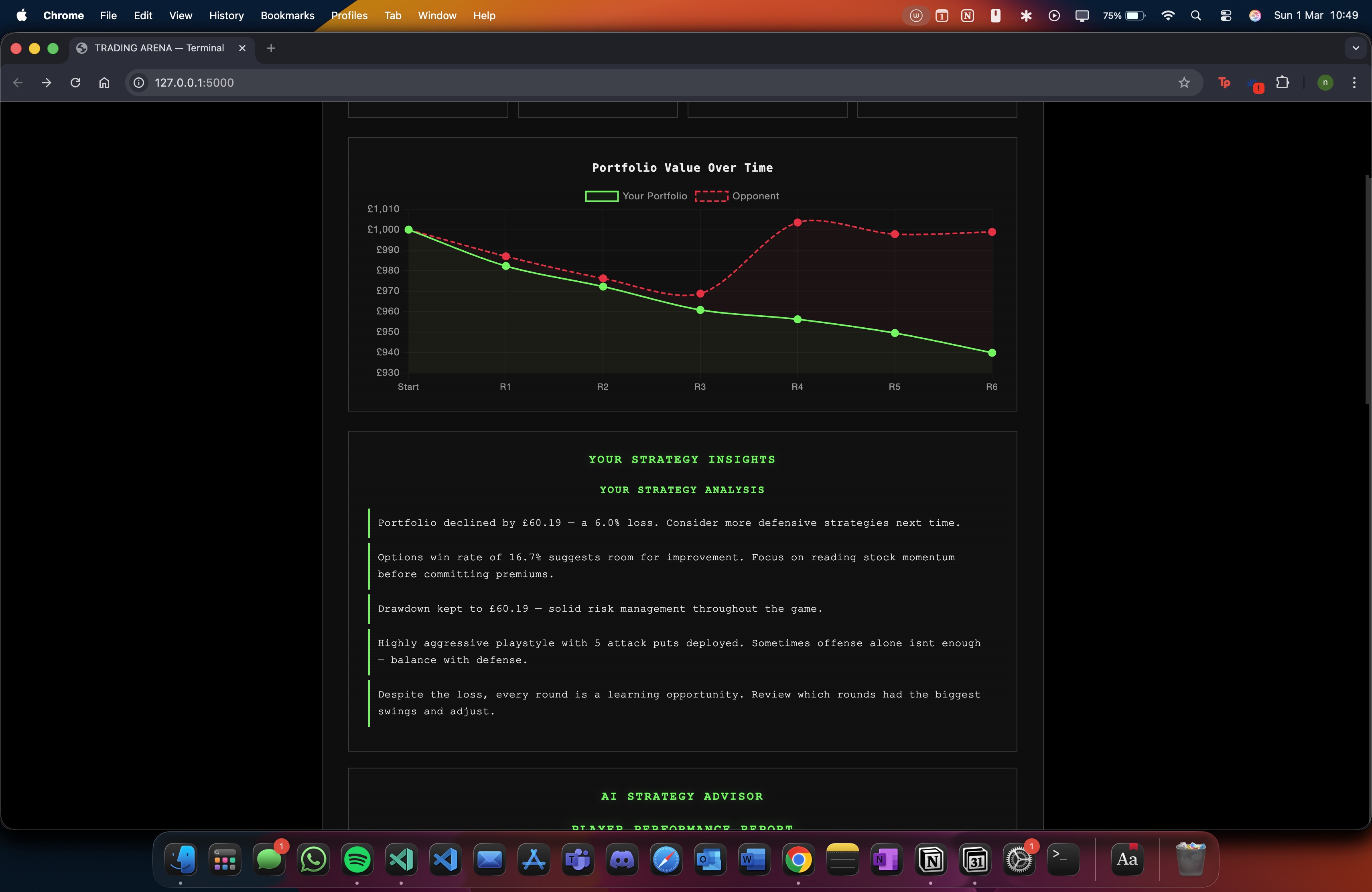Screen dimensions: 1372x892
Task: Open Spotify from the dock
Action: (x=357, y=859)
